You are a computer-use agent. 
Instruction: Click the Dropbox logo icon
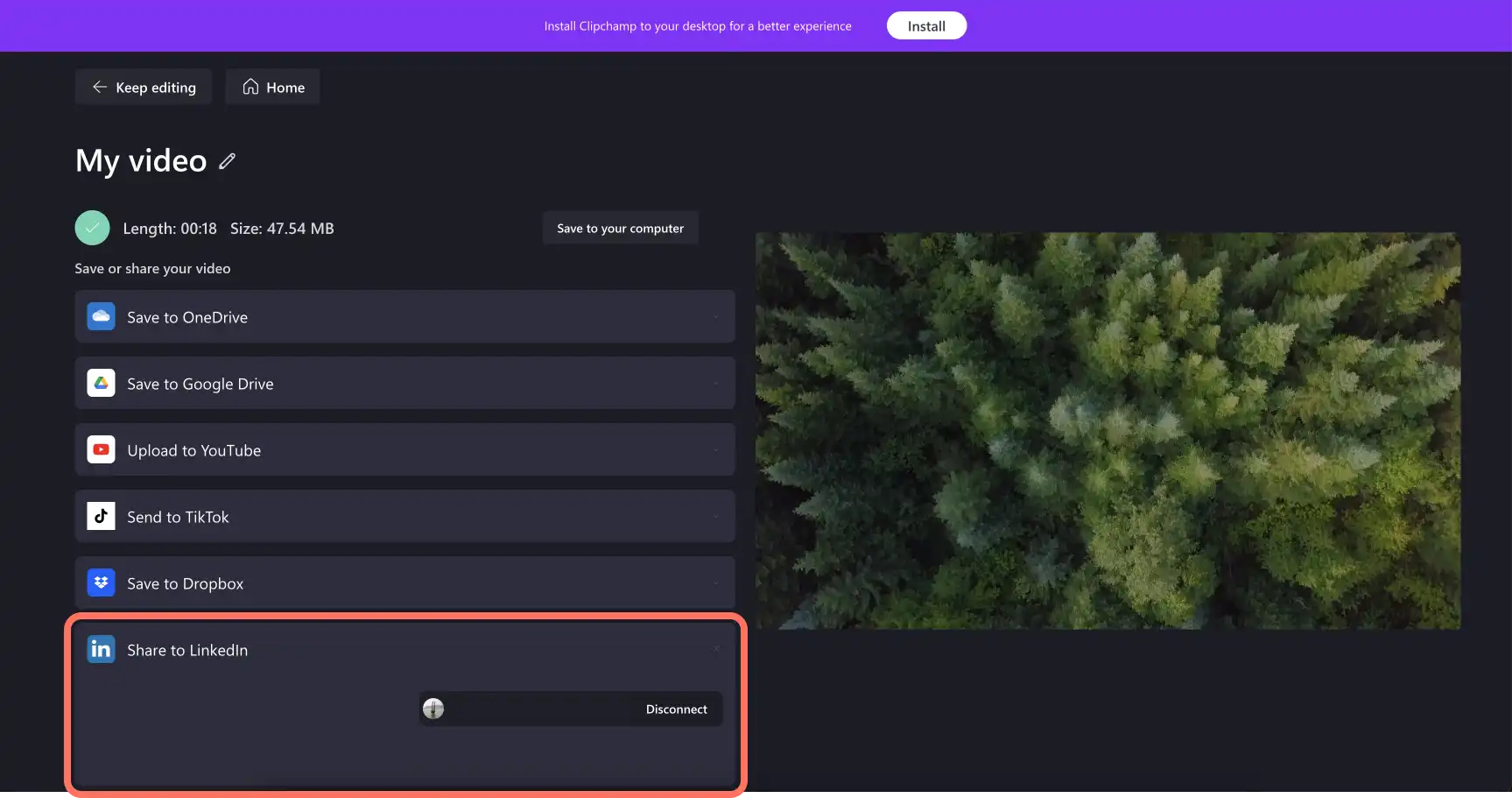pyautogui.click(x=101, y=583)
